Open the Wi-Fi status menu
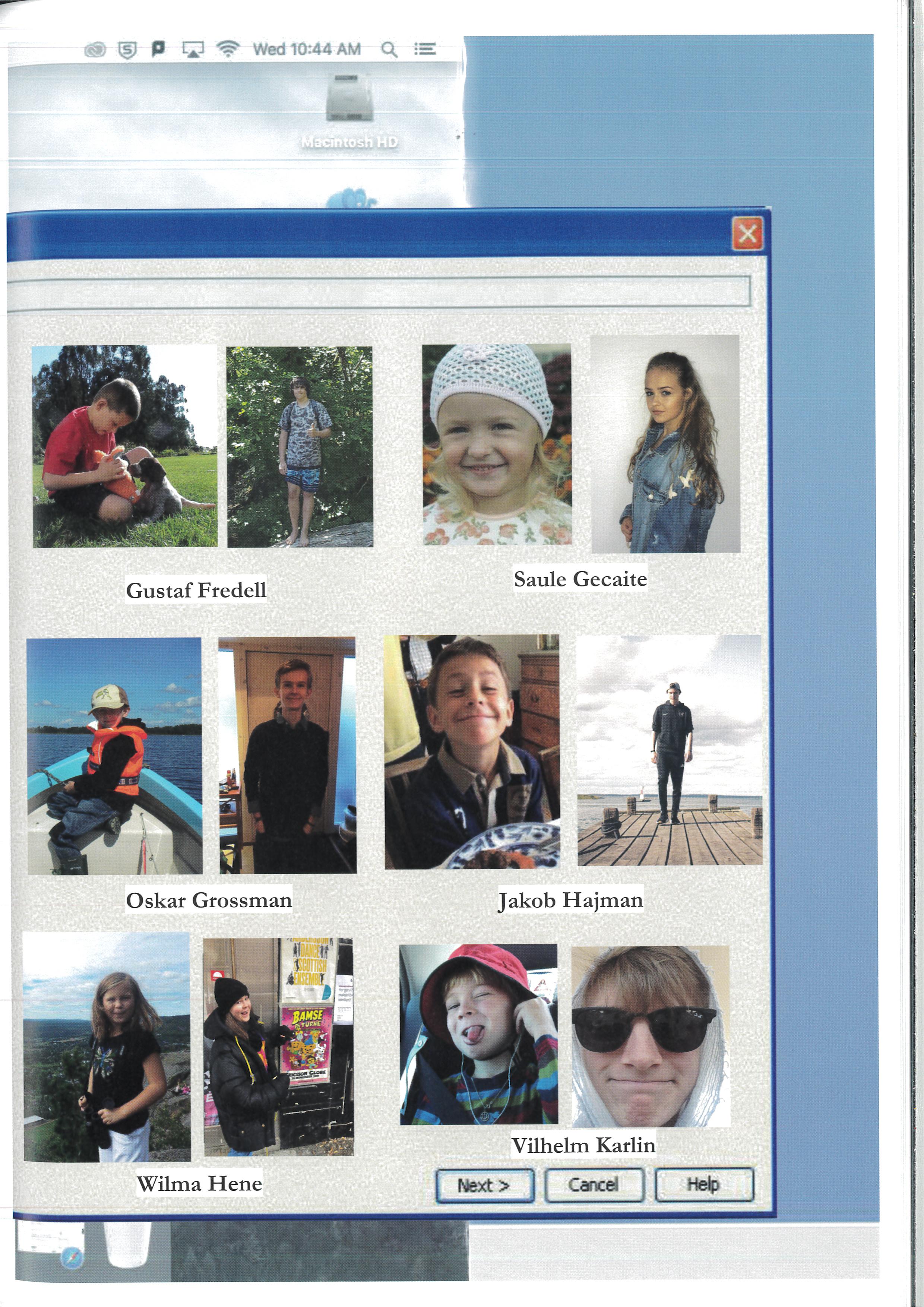This screenshot has height=1307, width=924. click(228, 50)
